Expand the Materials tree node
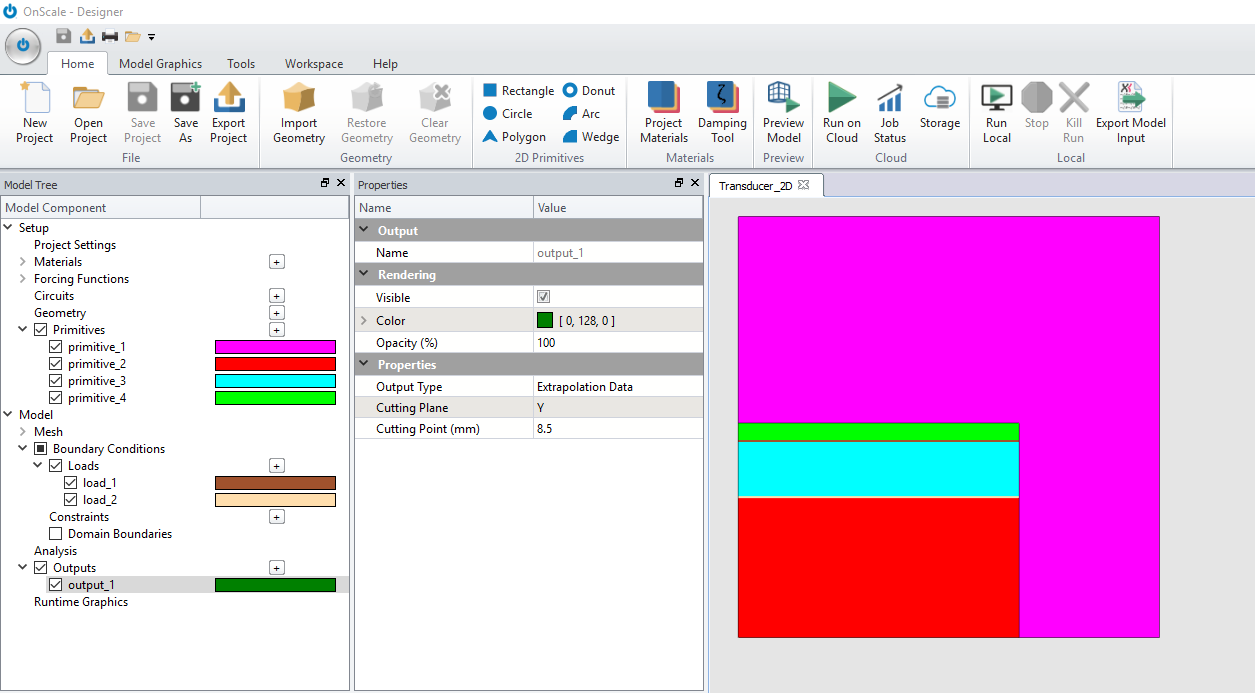1255x693 pixels. (24, 262)
